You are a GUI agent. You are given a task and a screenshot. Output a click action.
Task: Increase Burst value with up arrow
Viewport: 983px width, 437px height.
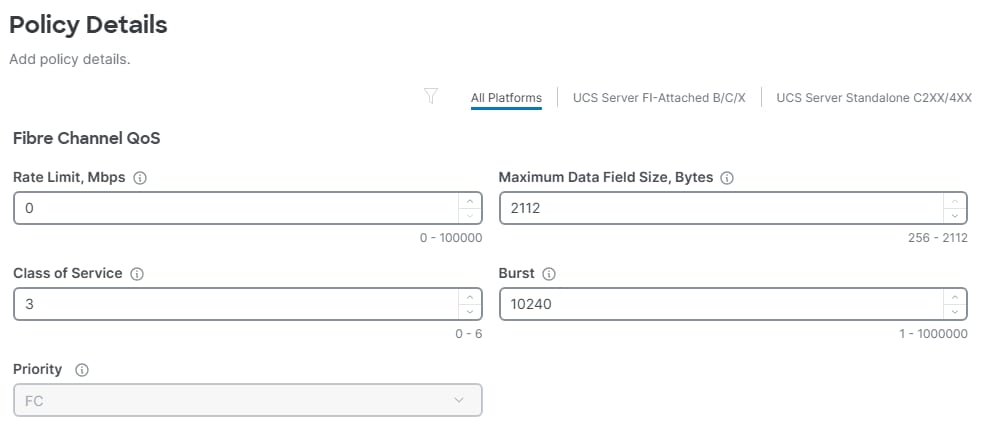[955, 297]
